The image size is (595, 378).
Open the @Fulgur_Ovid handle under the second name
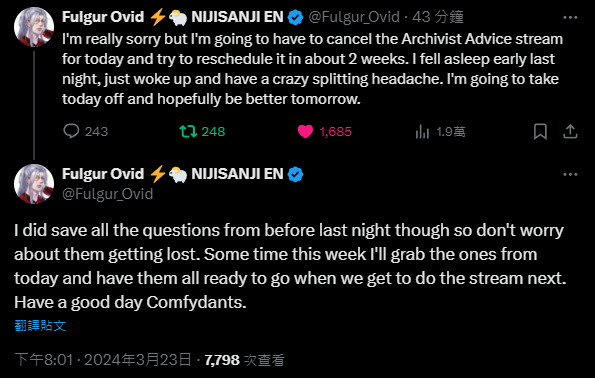107,194
